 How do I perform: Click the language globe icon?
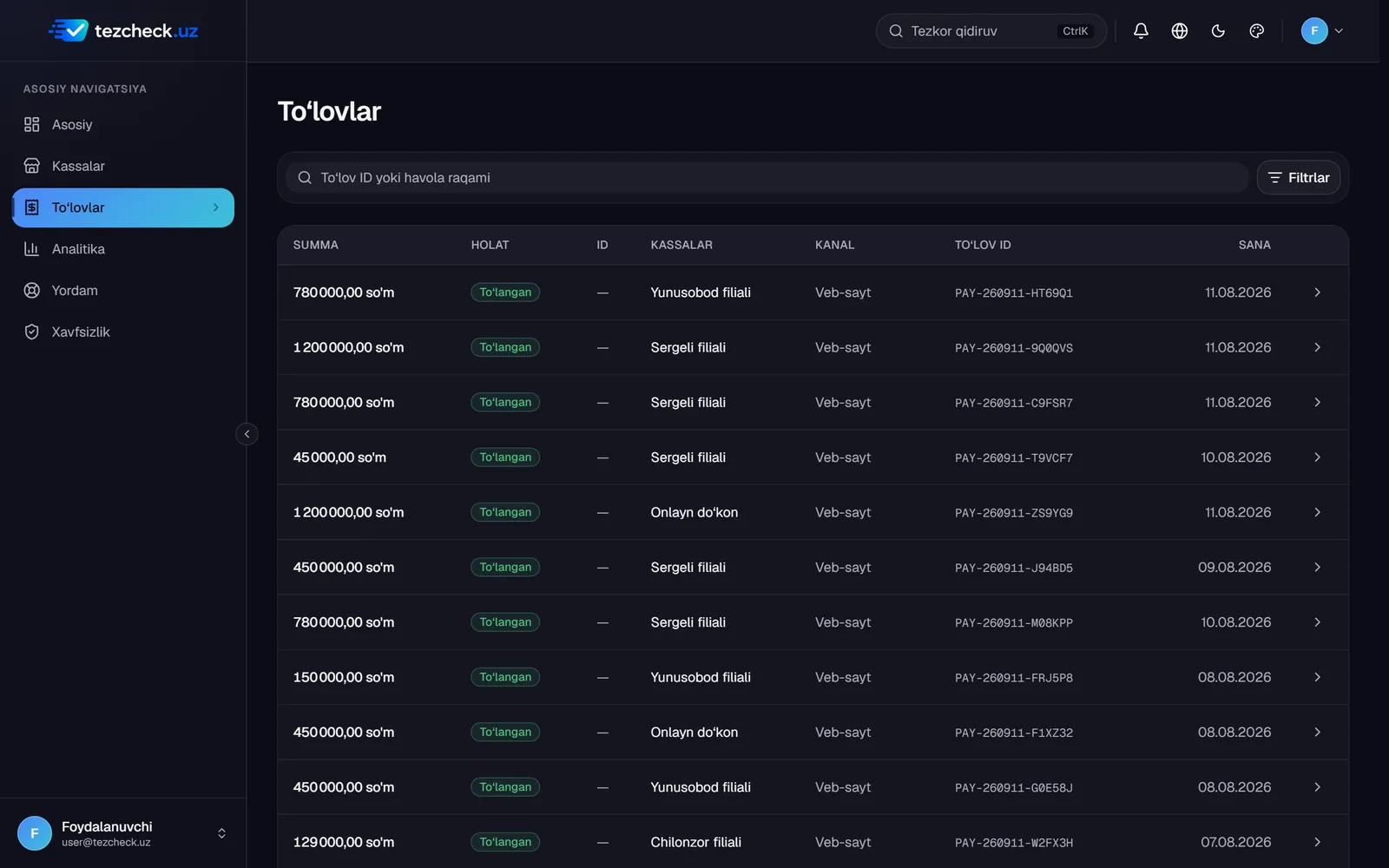tap(1179, 31)
